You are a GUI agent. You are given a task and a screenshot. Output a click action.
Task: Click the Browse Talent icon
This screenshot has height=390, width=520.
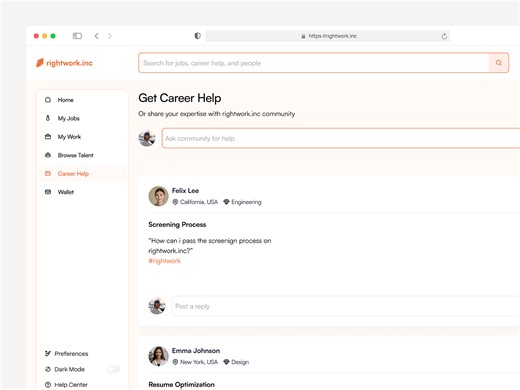tap(48, 155)
